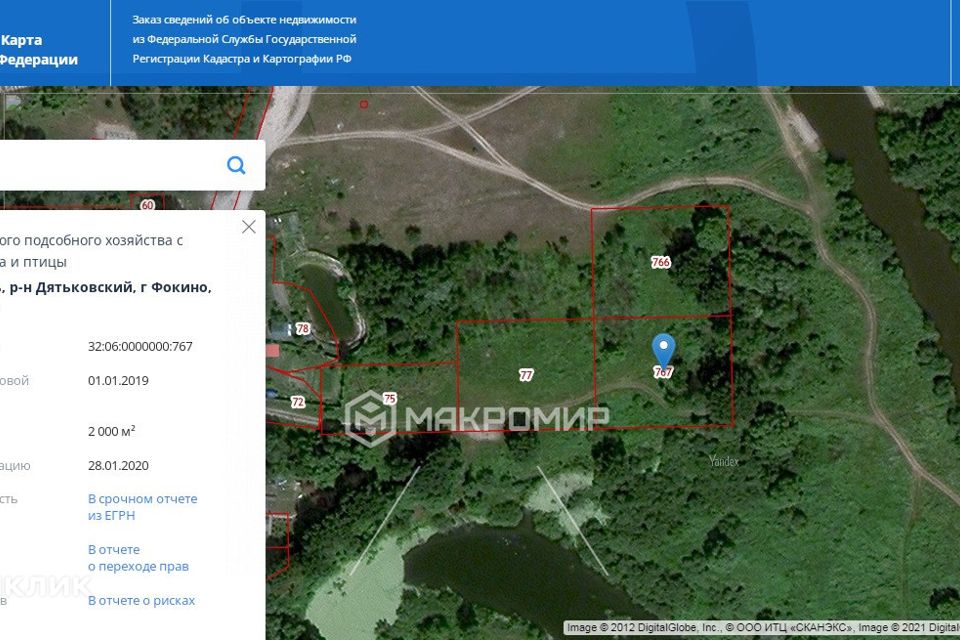Screen dimensions: 960x640
Task: Click parcel 75 label on map
Action: pyautogui.click(x=389, y=398)
